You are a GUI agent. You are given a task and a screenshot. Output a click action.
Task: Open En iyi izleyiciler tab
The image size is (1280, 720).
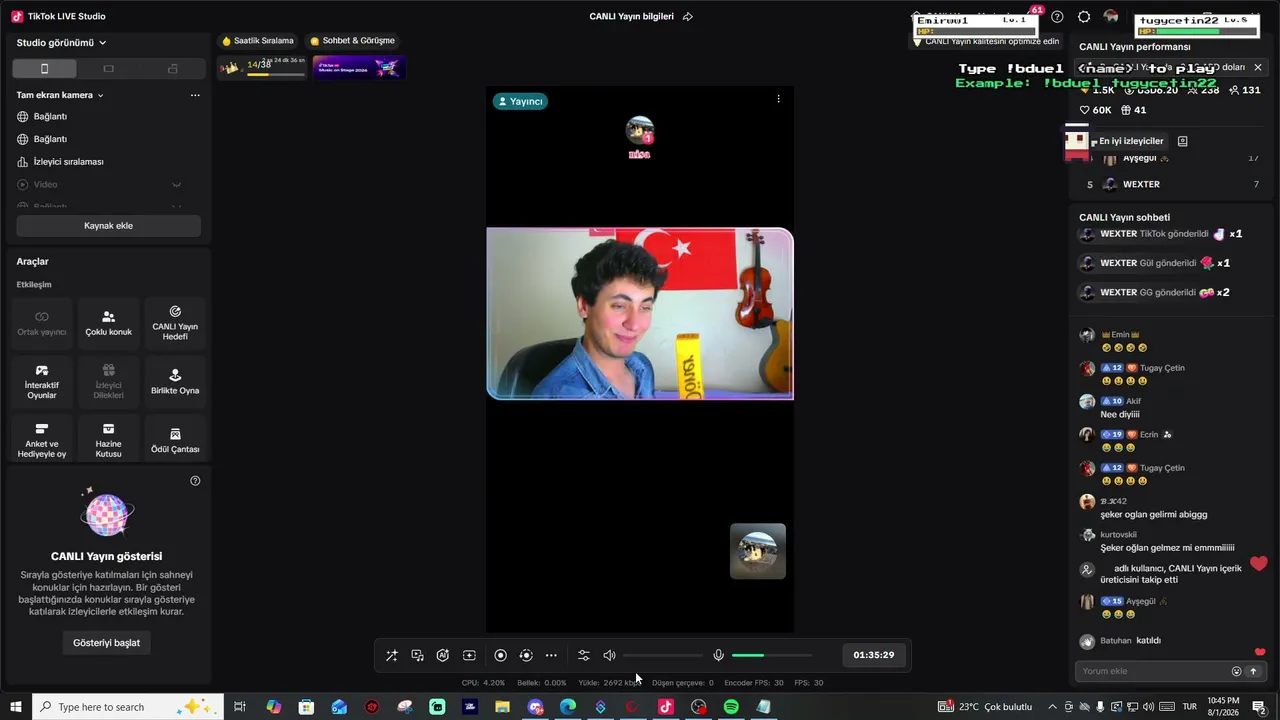coord(1131,141)
